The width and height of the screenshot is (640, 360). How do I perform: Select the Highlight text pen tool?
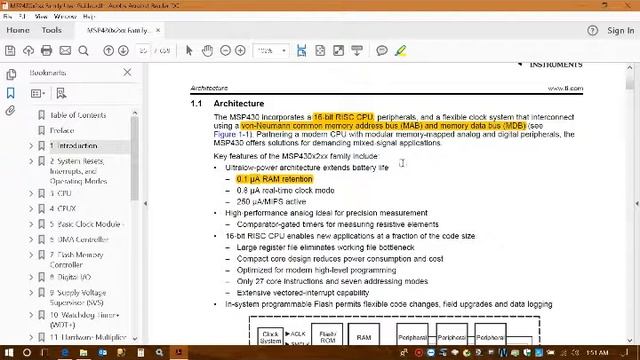[400, 51]
